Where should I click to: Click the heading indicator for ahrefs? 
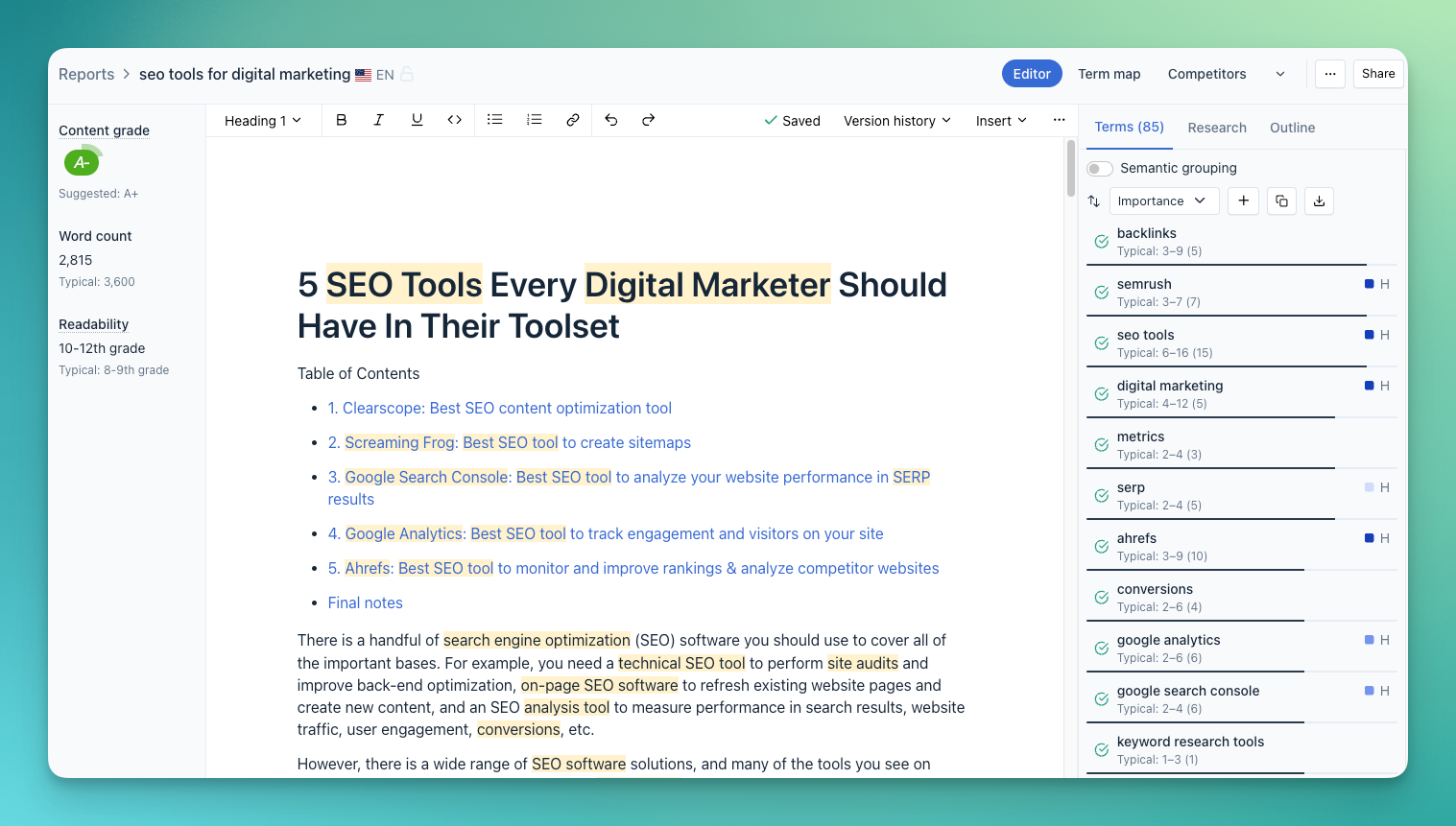pos(1377,538)
